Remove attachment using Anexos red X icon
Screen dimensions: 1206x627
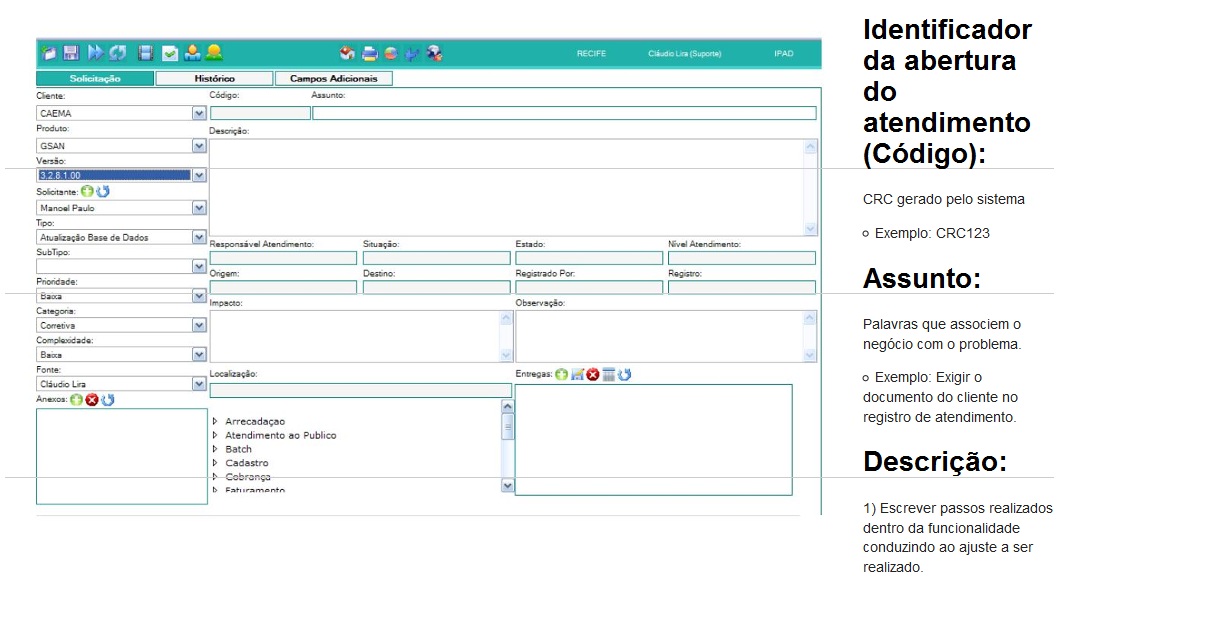pos(92,400)
